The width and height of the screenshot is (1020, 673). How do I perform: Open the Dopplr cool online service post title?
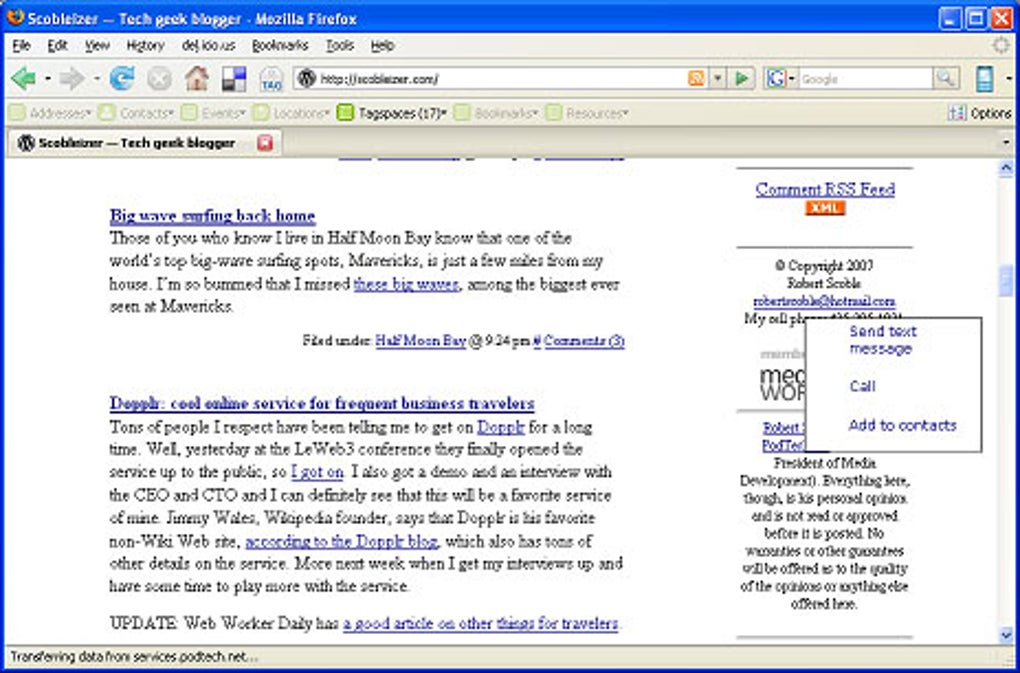(322, 404)
